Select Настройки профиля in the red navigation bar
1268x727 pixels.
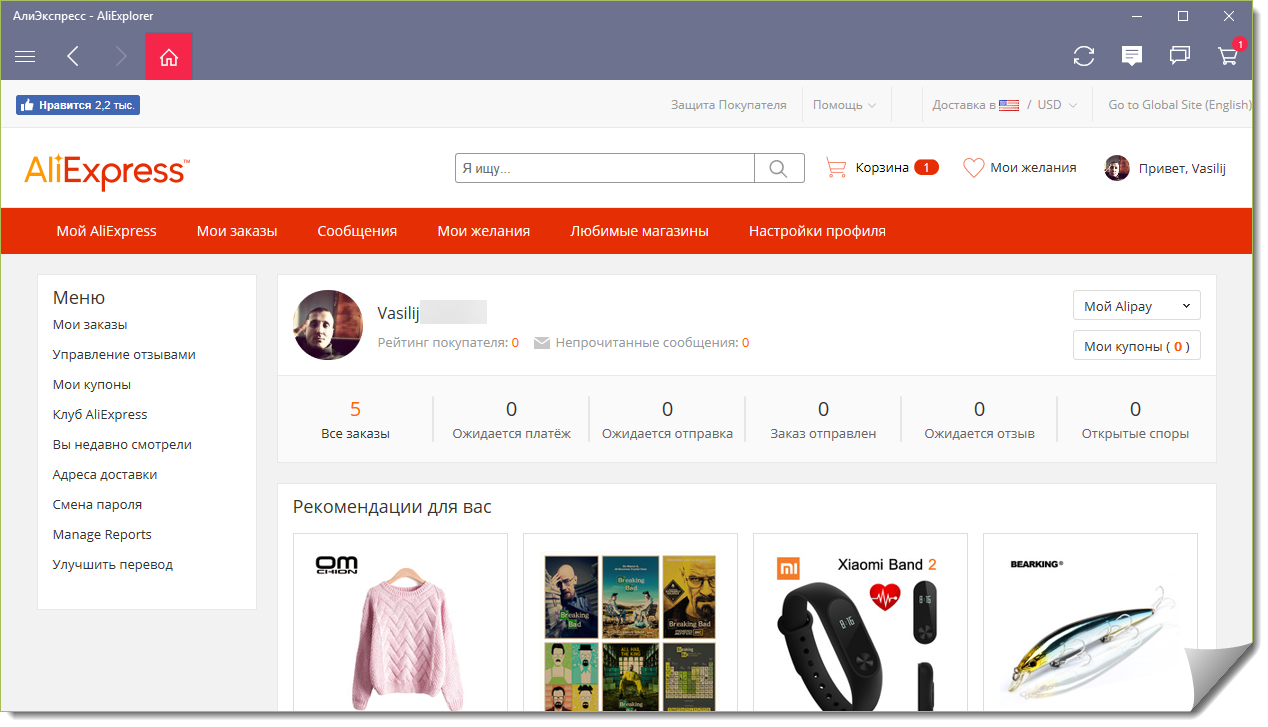point(817,231)
